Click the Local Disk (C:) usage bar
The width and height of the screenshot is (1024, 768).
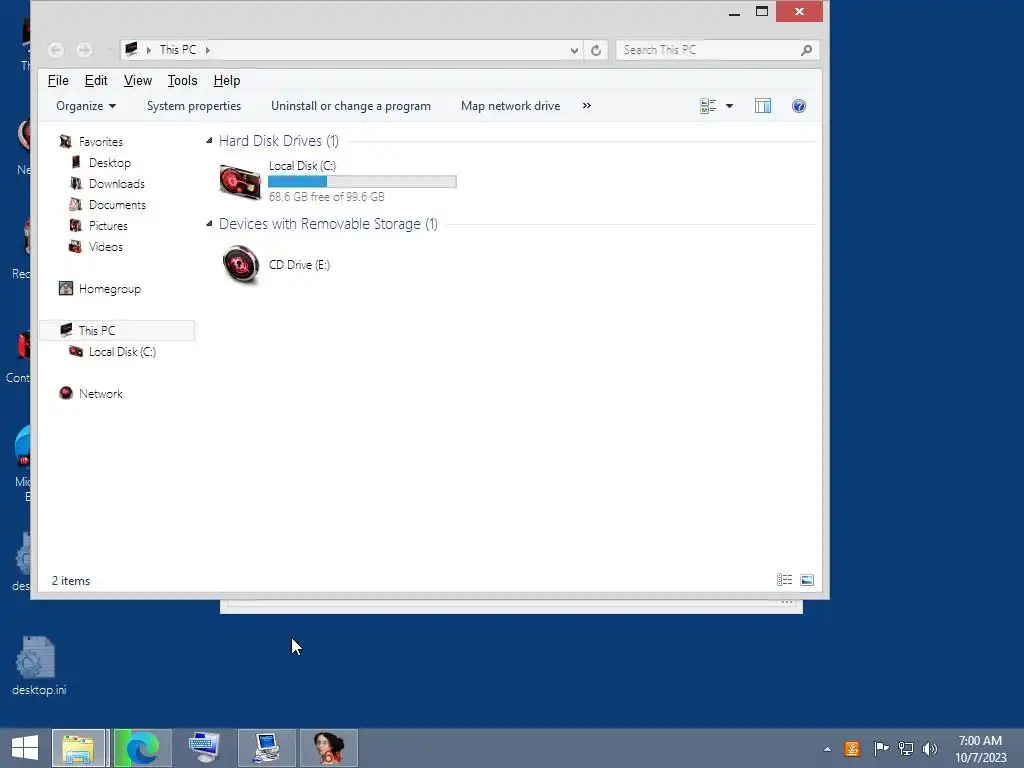pos(362,182)
